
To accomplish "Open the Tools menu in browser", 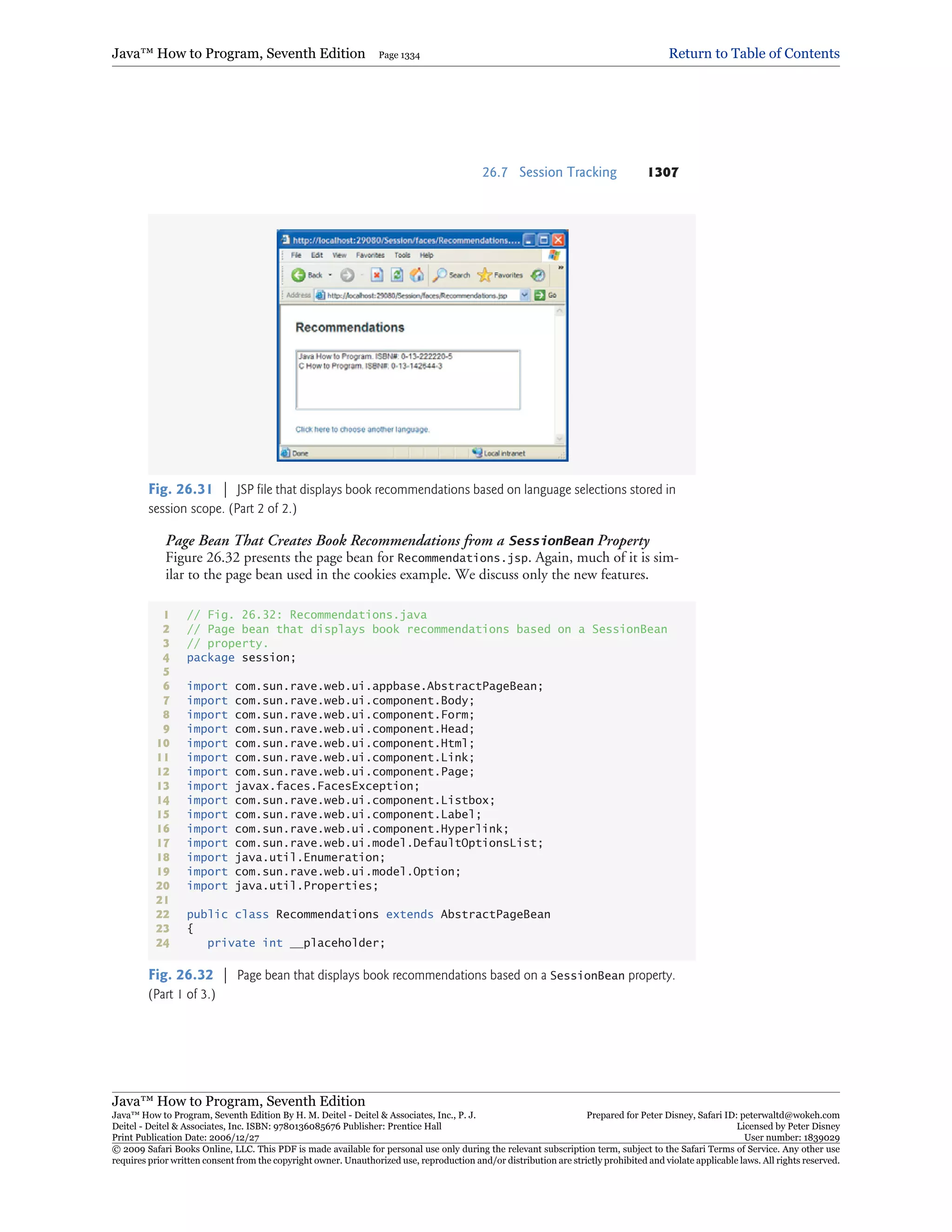I will (x=402, y=256).
